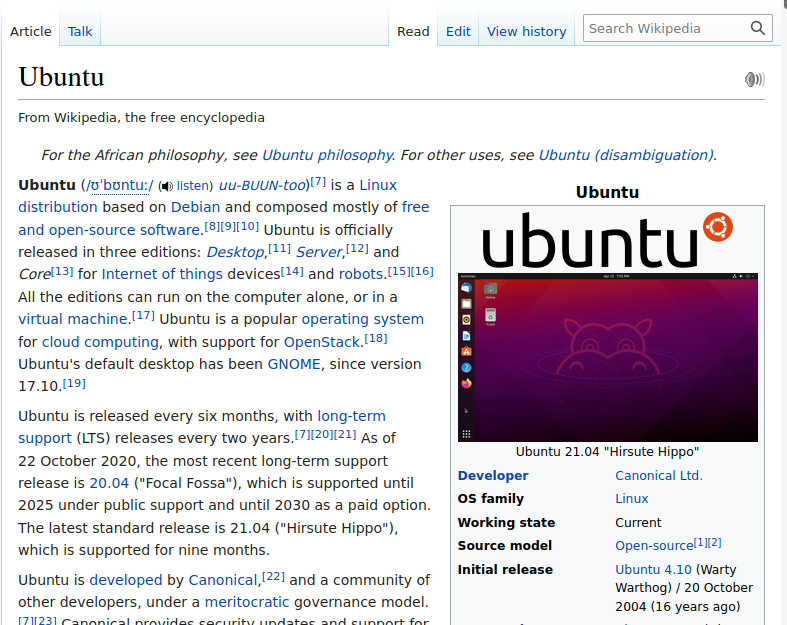Open the View history tab
This screenshot has width=787, height=625.
click(526, 31)
